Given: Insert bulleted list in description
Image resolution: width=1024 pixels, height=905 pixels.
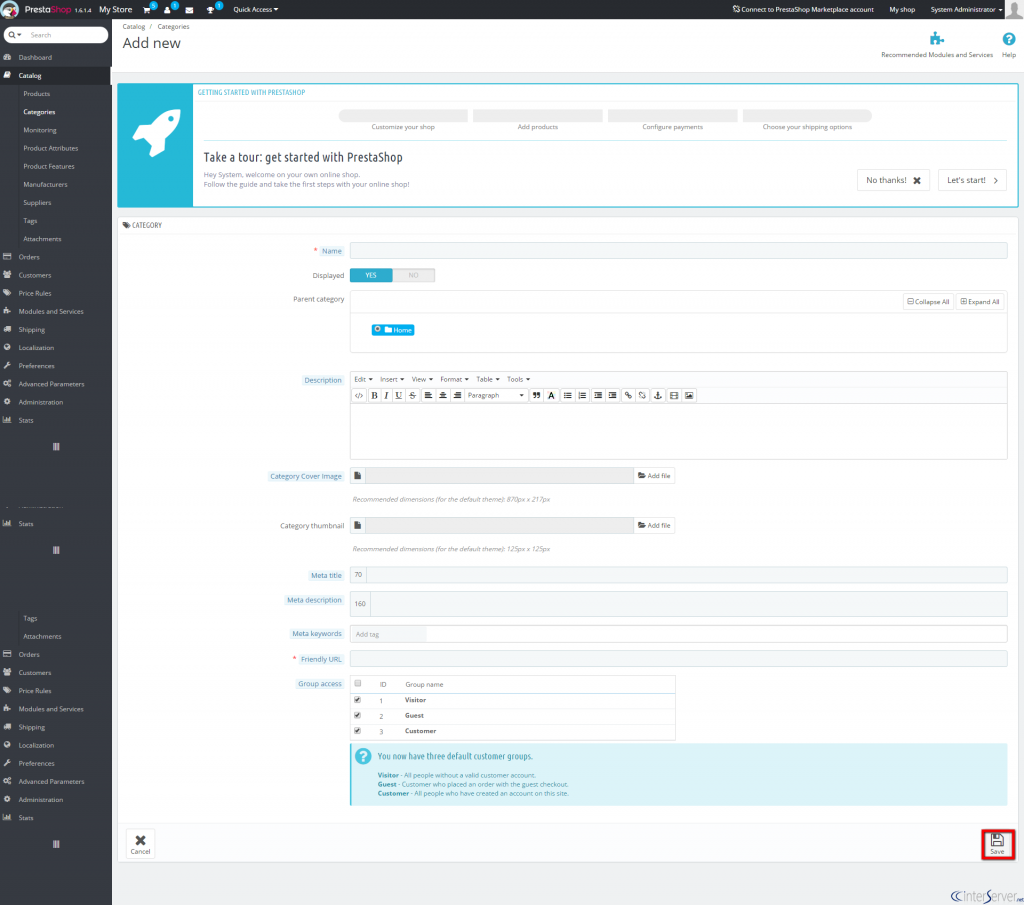Looking at the screenshot, I should tap(568, 396).
